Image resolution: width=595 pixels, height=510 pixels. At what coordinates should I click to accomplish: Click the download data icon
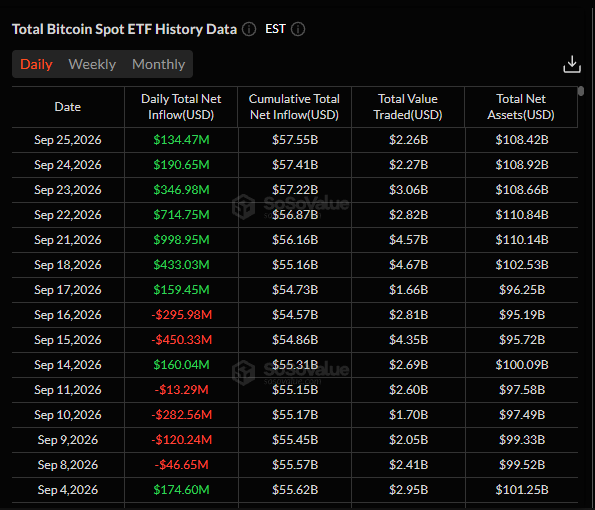[x=572, y=64]
